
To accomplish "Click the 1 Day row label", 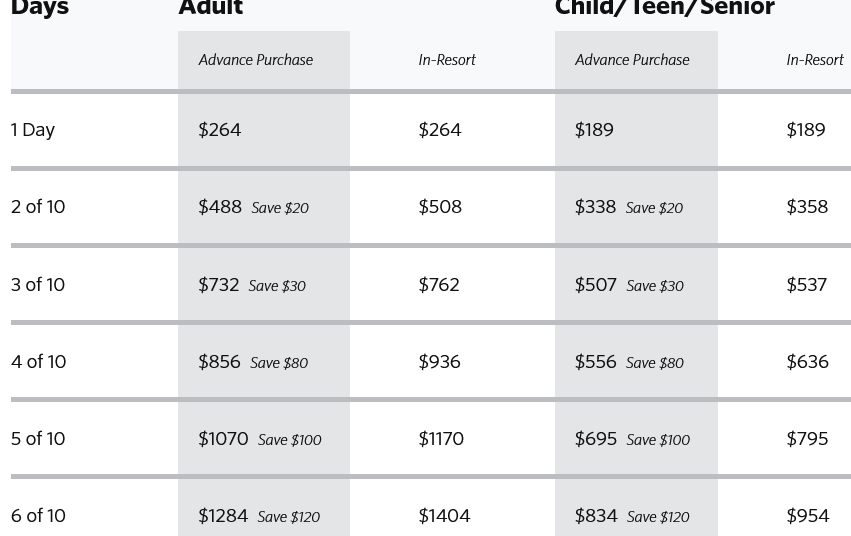I will tap(33, 130).
